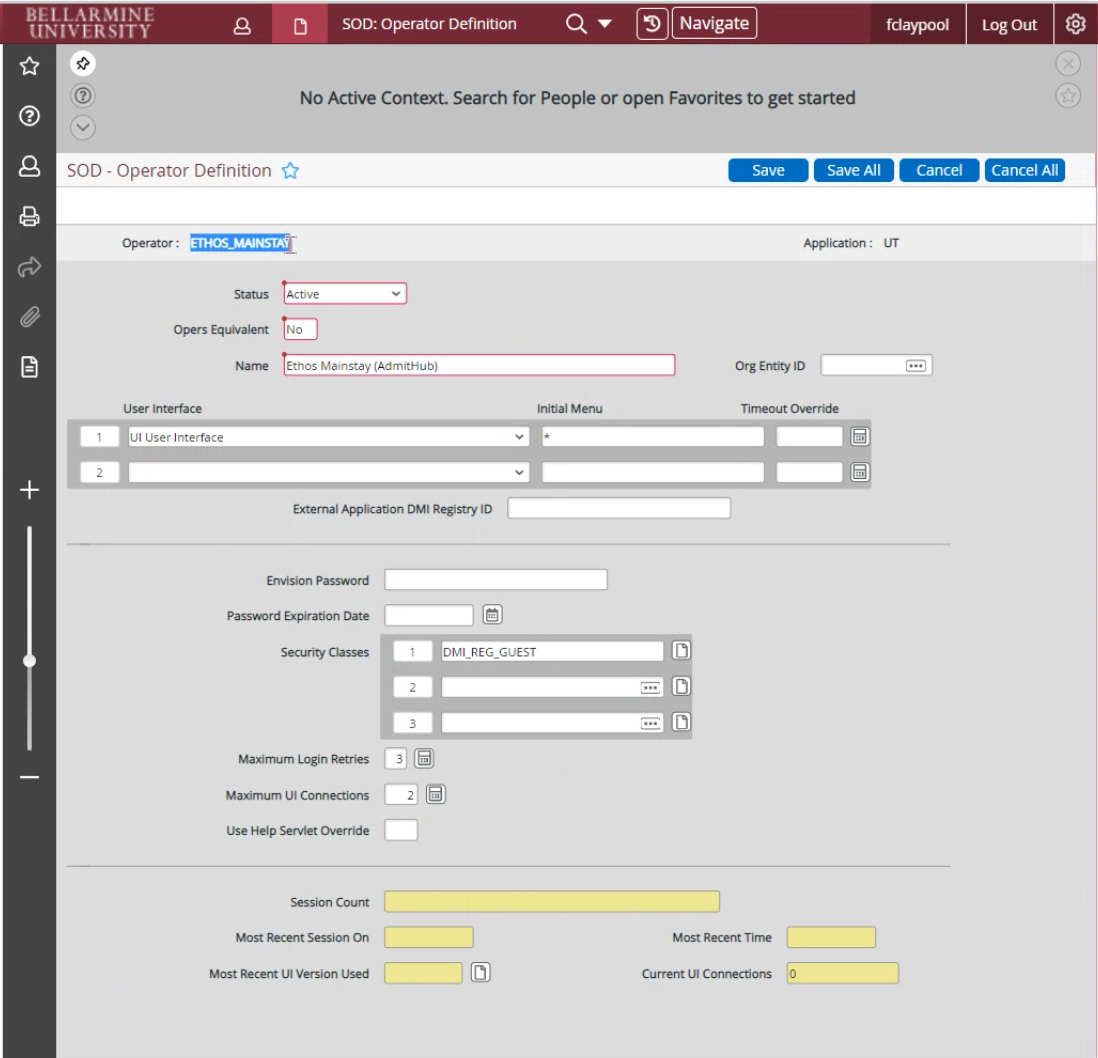Open lookup ellipsis for Security Class 2
The width and height of the screenshot is (1098, 1058).
(x=651, y=688)
